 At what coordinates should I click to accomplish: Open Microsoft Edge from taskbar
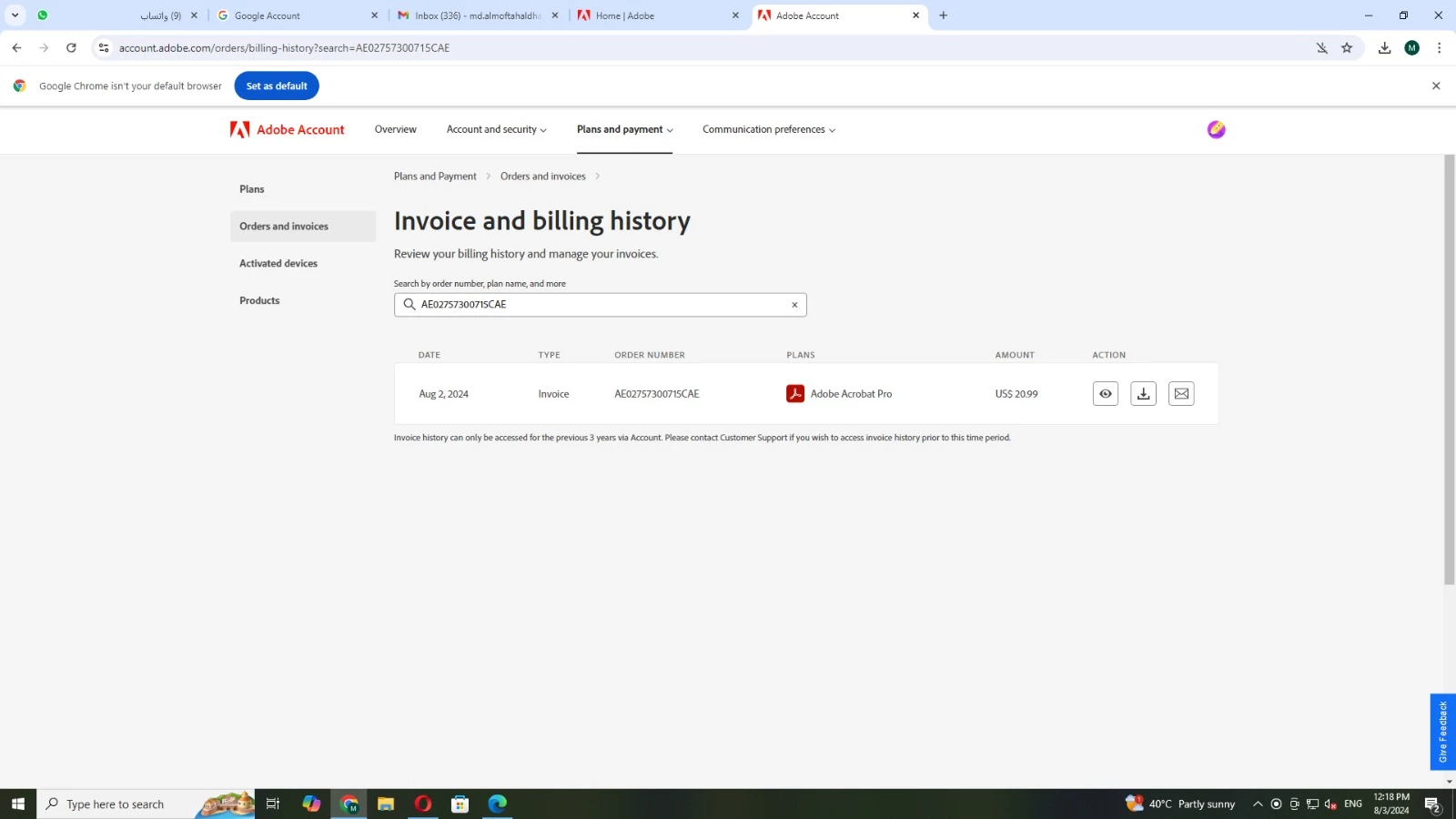pos(497,804)
